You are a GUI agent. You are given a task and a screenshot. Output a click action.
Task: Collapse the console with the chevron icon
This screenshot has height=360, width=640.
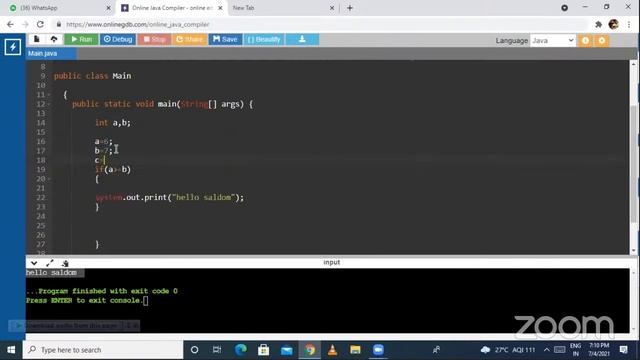pyautogui.click(x=34, y=263)
